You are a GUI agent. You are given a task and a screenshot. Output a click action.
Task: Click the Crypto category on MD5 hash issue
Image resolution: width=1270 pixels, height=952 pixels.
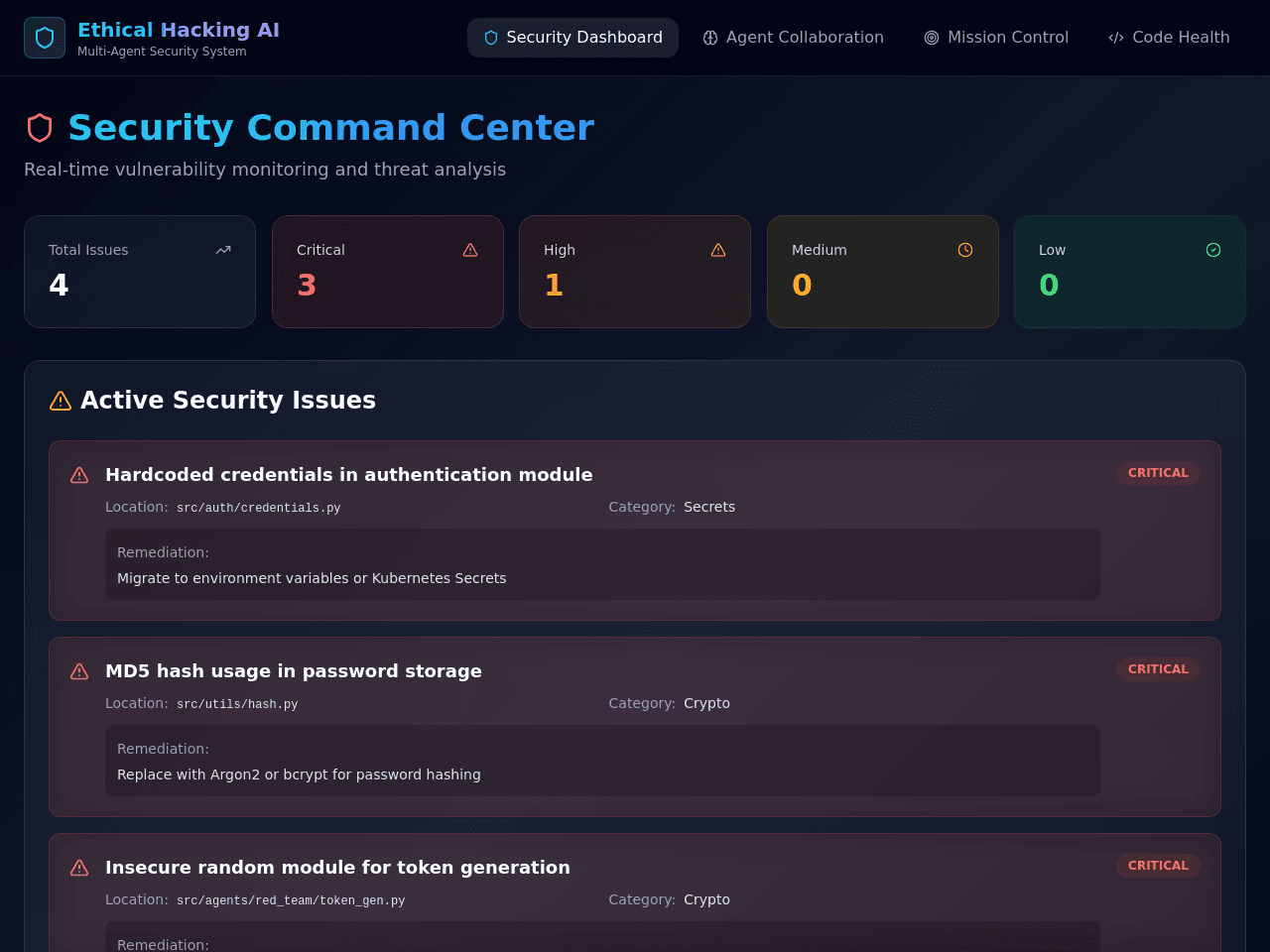tap(706, 703)
